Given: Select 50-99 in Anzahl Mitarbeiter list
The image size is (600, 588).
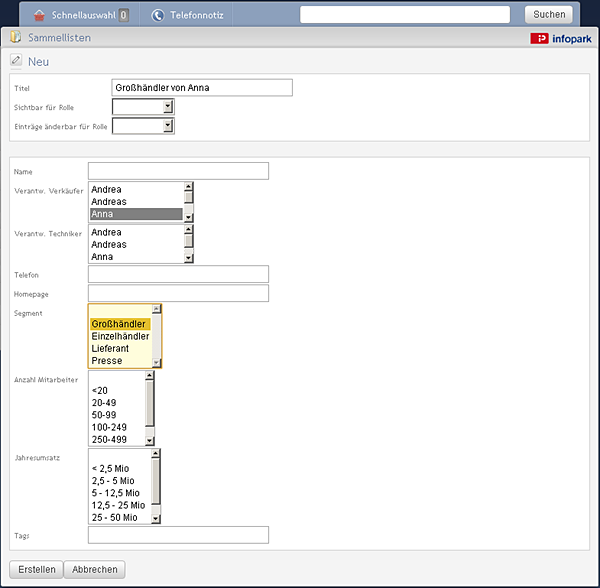Looking at the screenshot, I should (117, 415).
